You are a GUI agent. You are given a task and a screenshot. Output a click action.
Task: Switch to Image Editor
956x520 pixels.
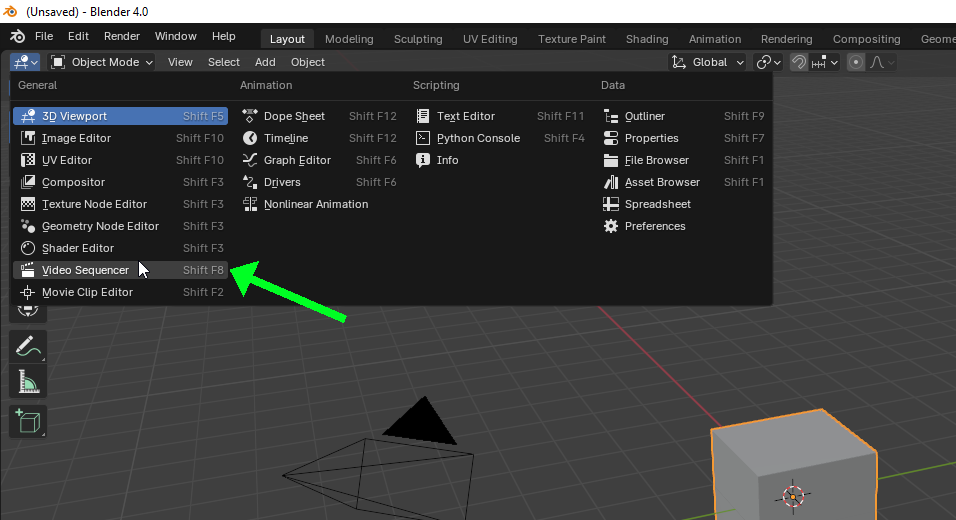click(x=120, y=138)
